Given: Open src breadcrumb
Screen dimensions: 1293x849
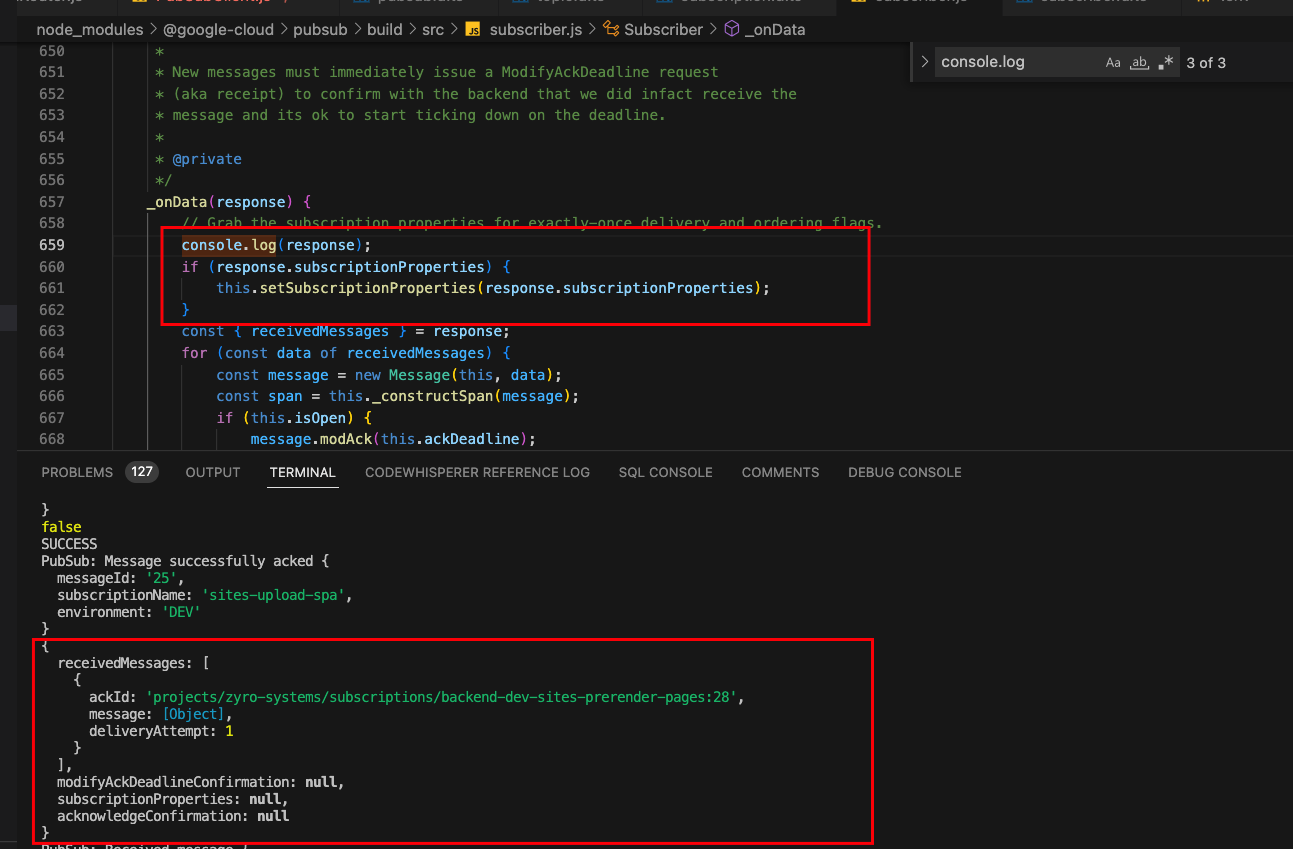Looking at the screenshot, I should point(432,29).
